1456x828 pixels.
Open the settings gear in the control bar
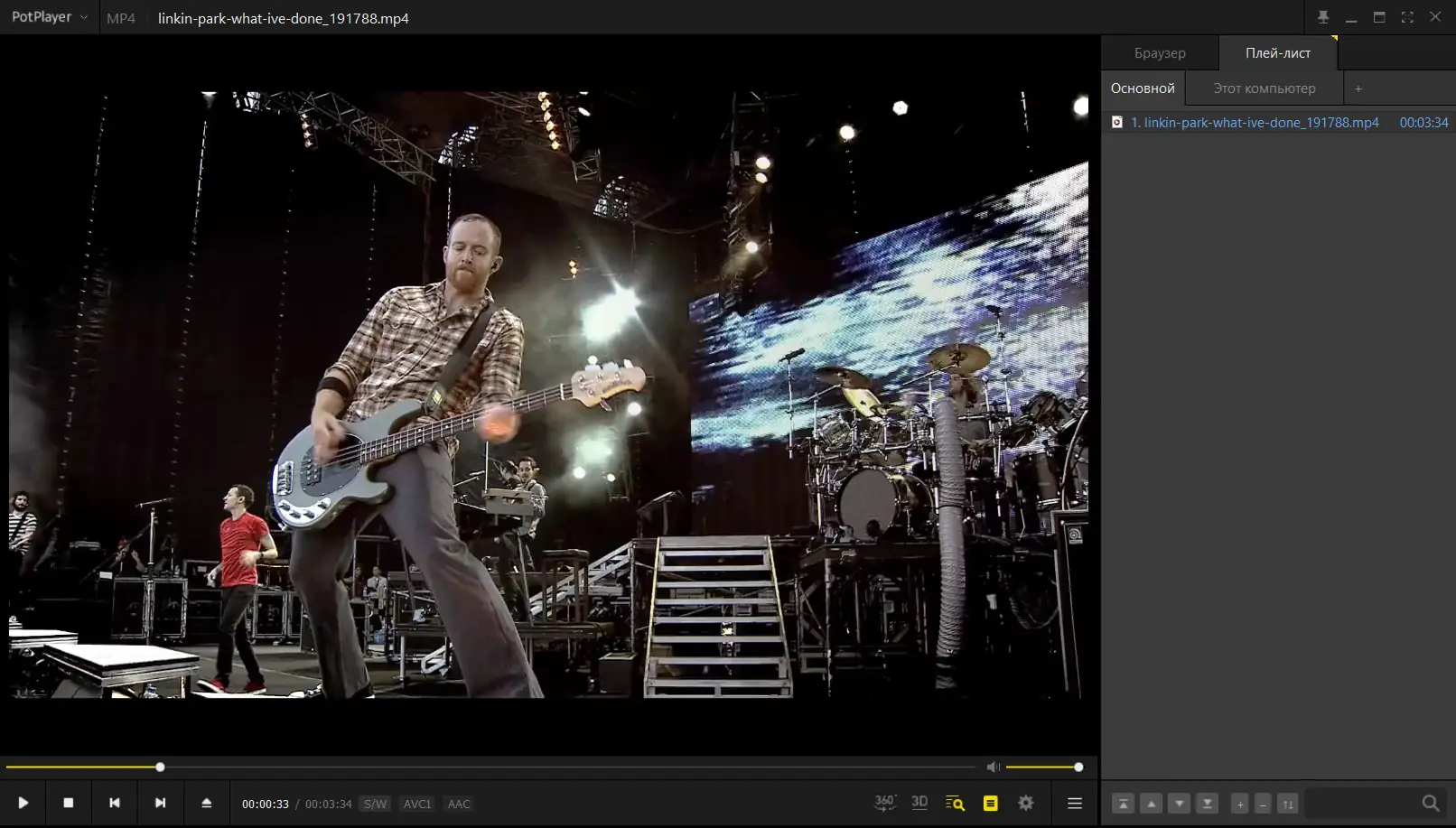[1026, 803]
